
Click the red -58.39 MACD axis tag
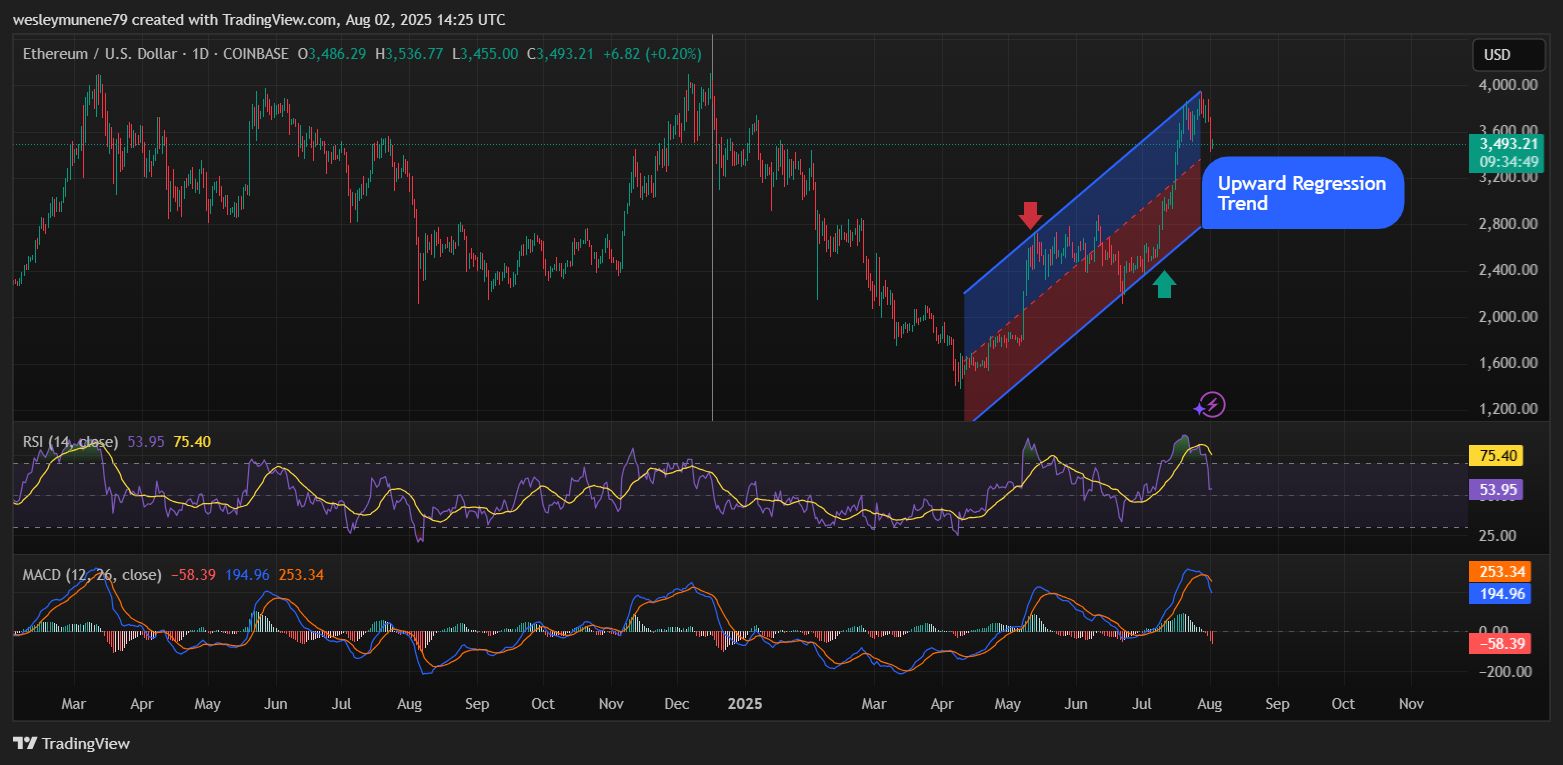[x=1499, y=643]
